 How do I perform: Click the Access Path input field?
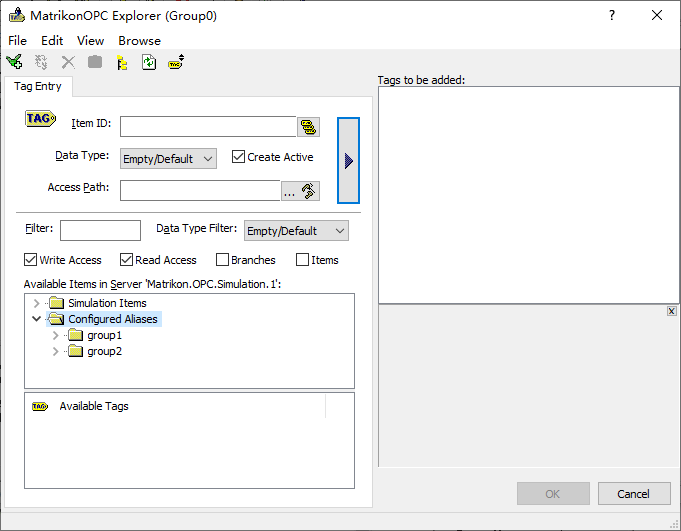200,191
